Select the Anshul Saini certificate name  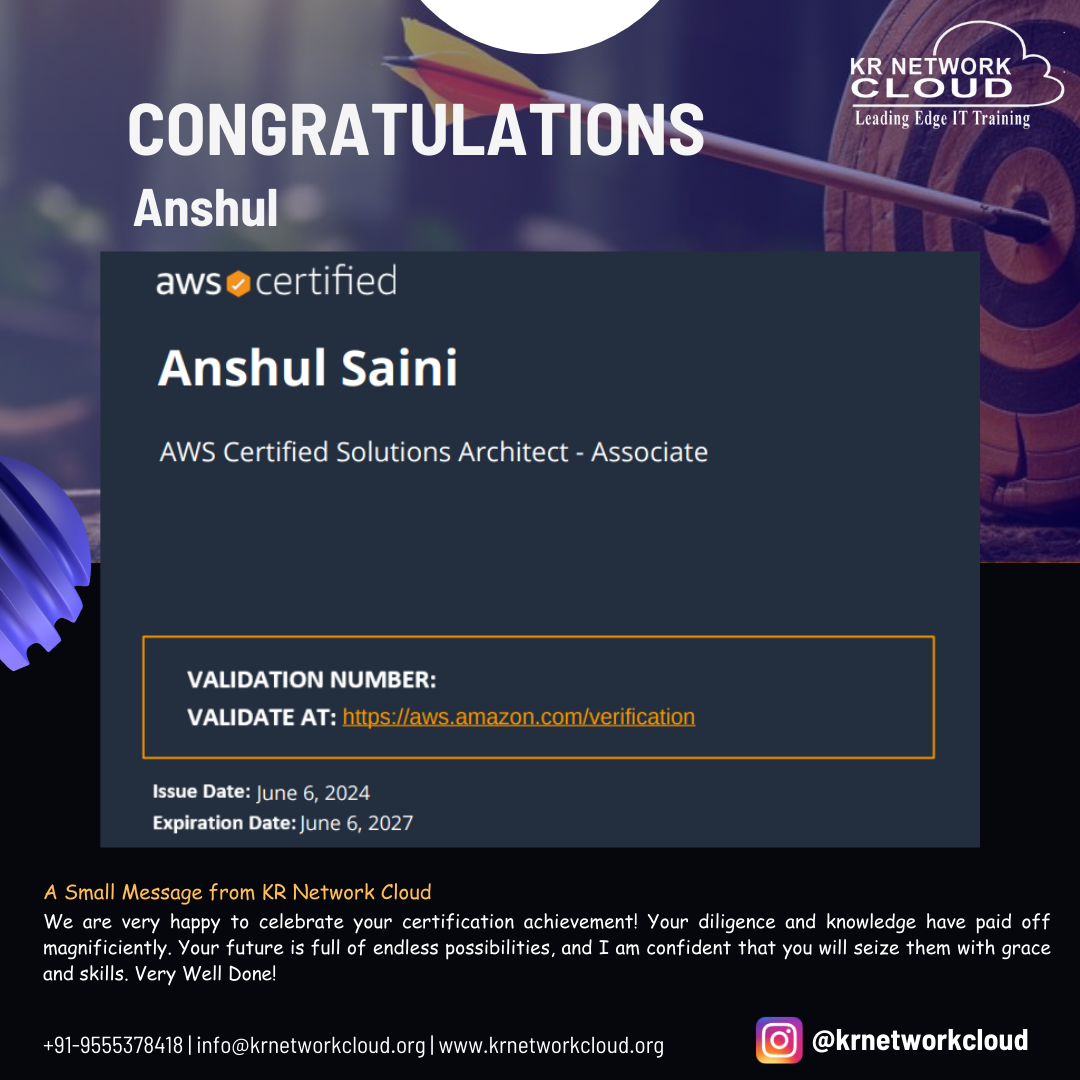tap(307, 367)
